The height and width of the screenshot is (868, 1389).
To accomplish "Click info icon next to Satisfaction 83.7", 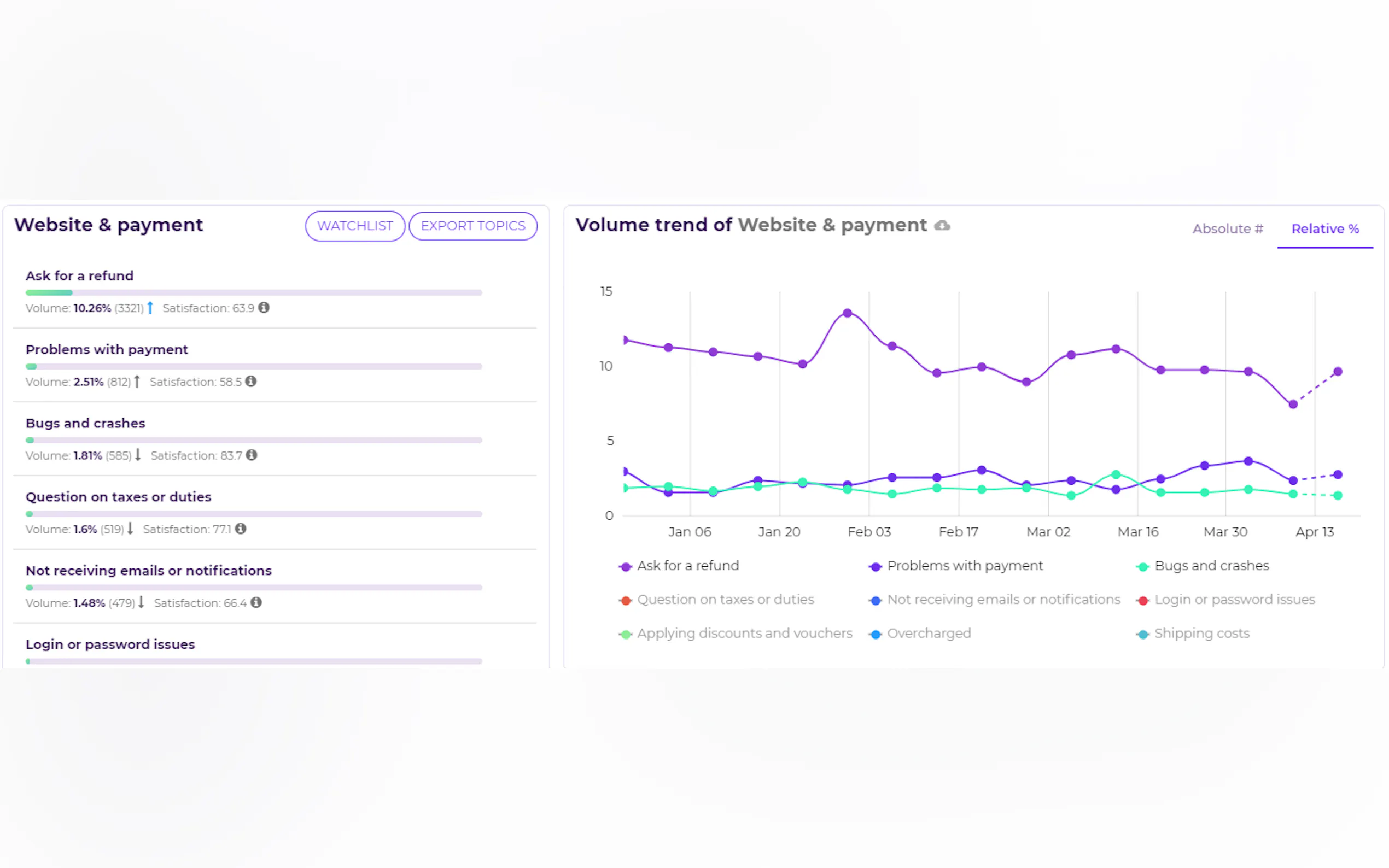I will pyautogui.click(x=252, y=455).
